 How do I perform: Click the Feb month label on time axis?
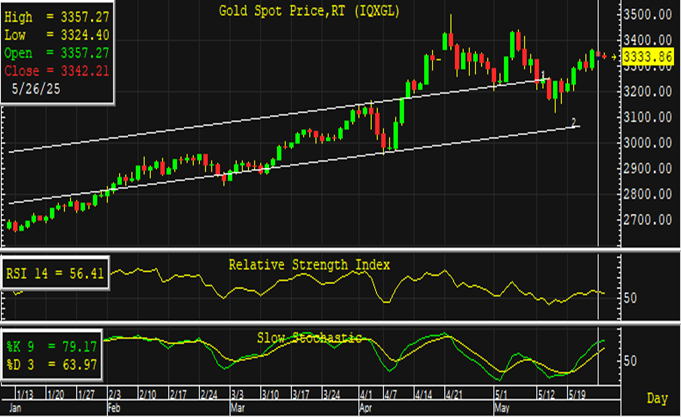pyautogui.click(x=113, y=408)
